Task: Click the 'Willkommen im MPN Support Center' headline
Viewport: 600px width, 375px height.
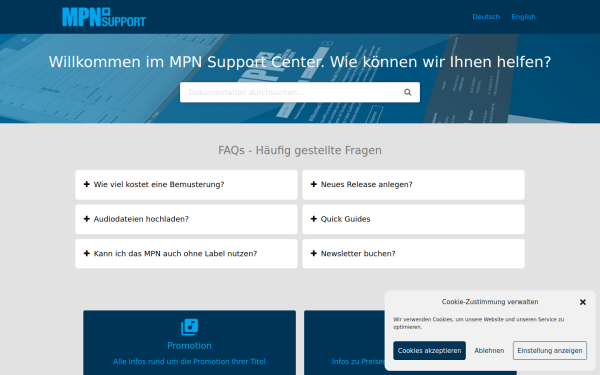Action: [x=300, y=62]
